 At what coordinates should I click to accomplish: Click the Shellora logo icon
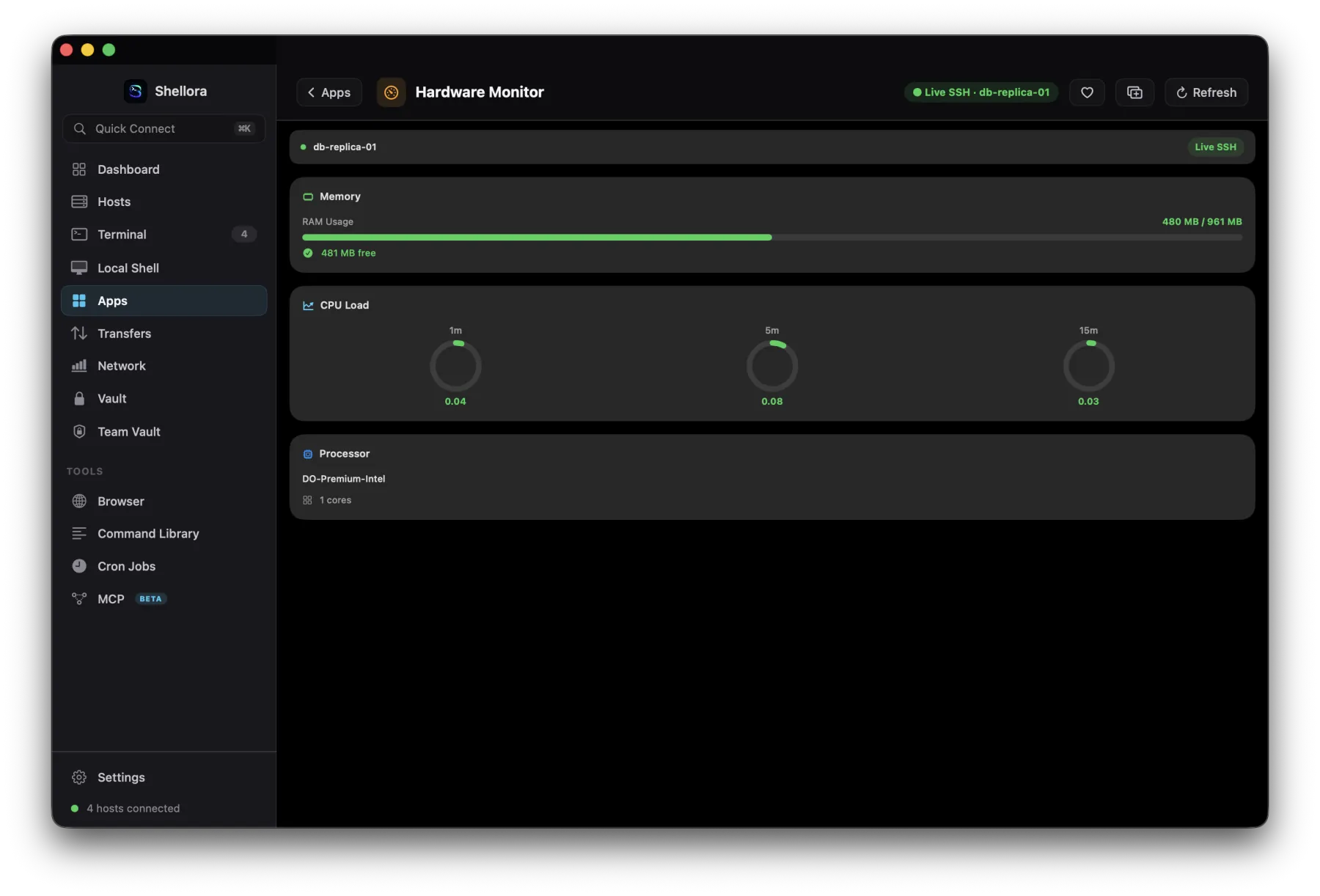tap(136, 91)
